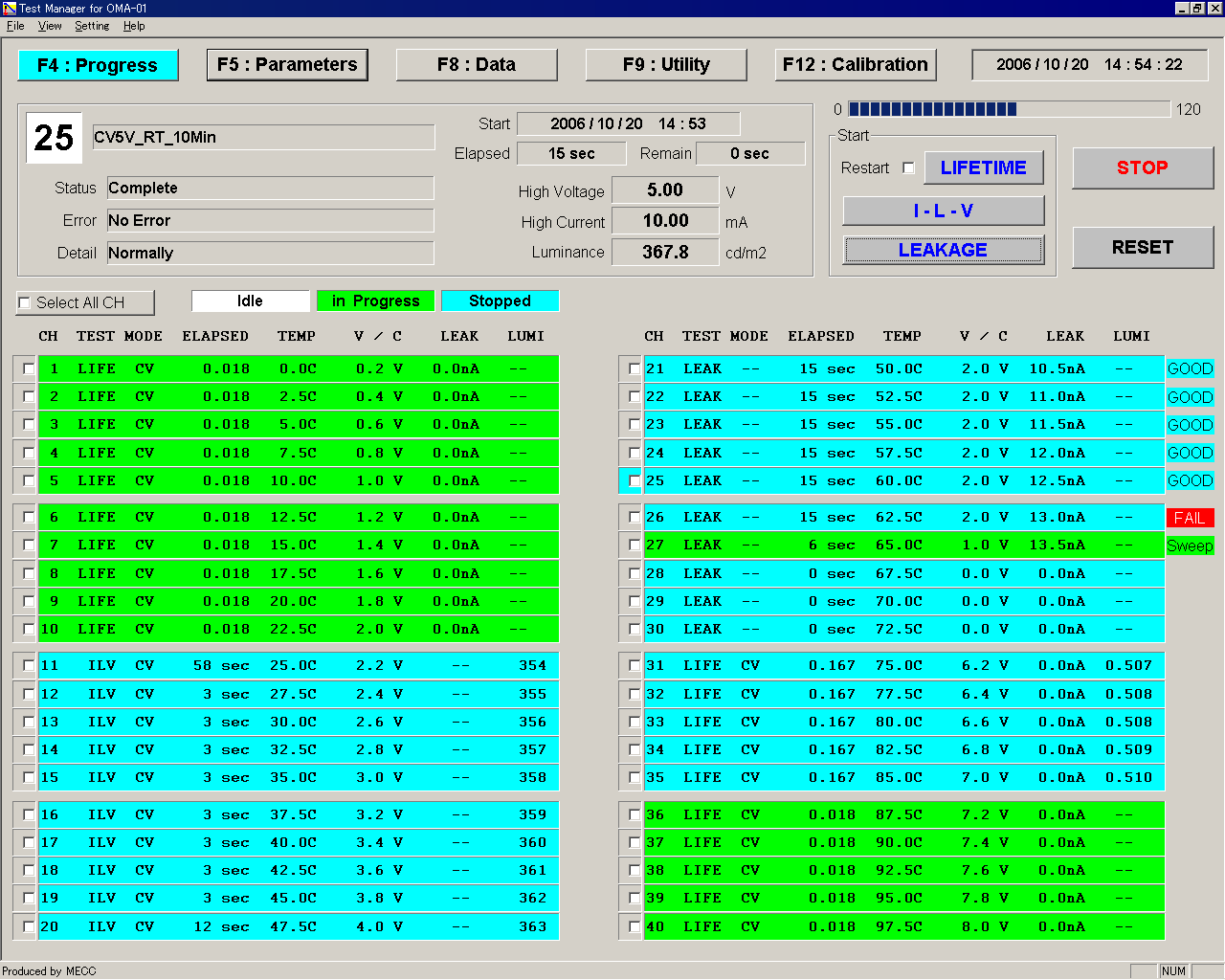Click temp 97.5C in channel 40

point(899,926)
